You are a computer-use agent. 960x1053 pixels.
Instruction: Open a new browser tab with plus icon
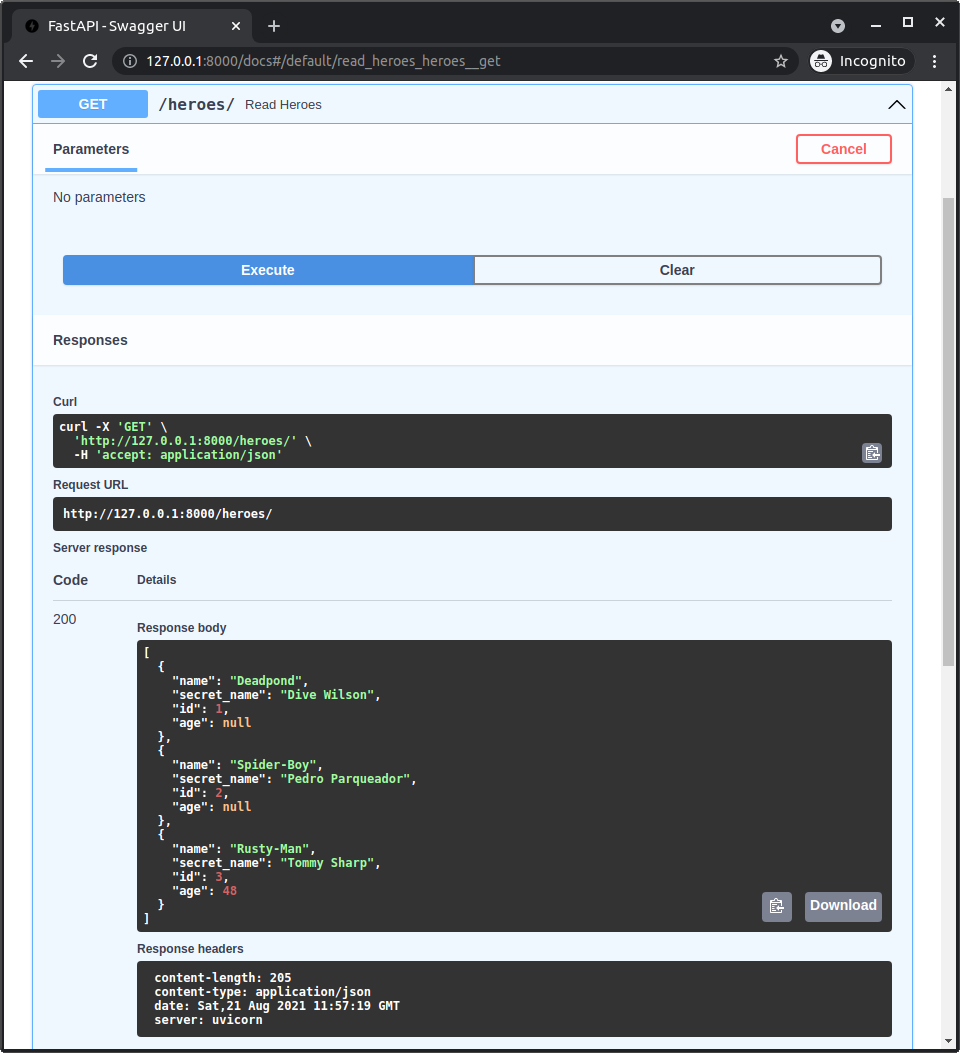[x=274, y=26]
